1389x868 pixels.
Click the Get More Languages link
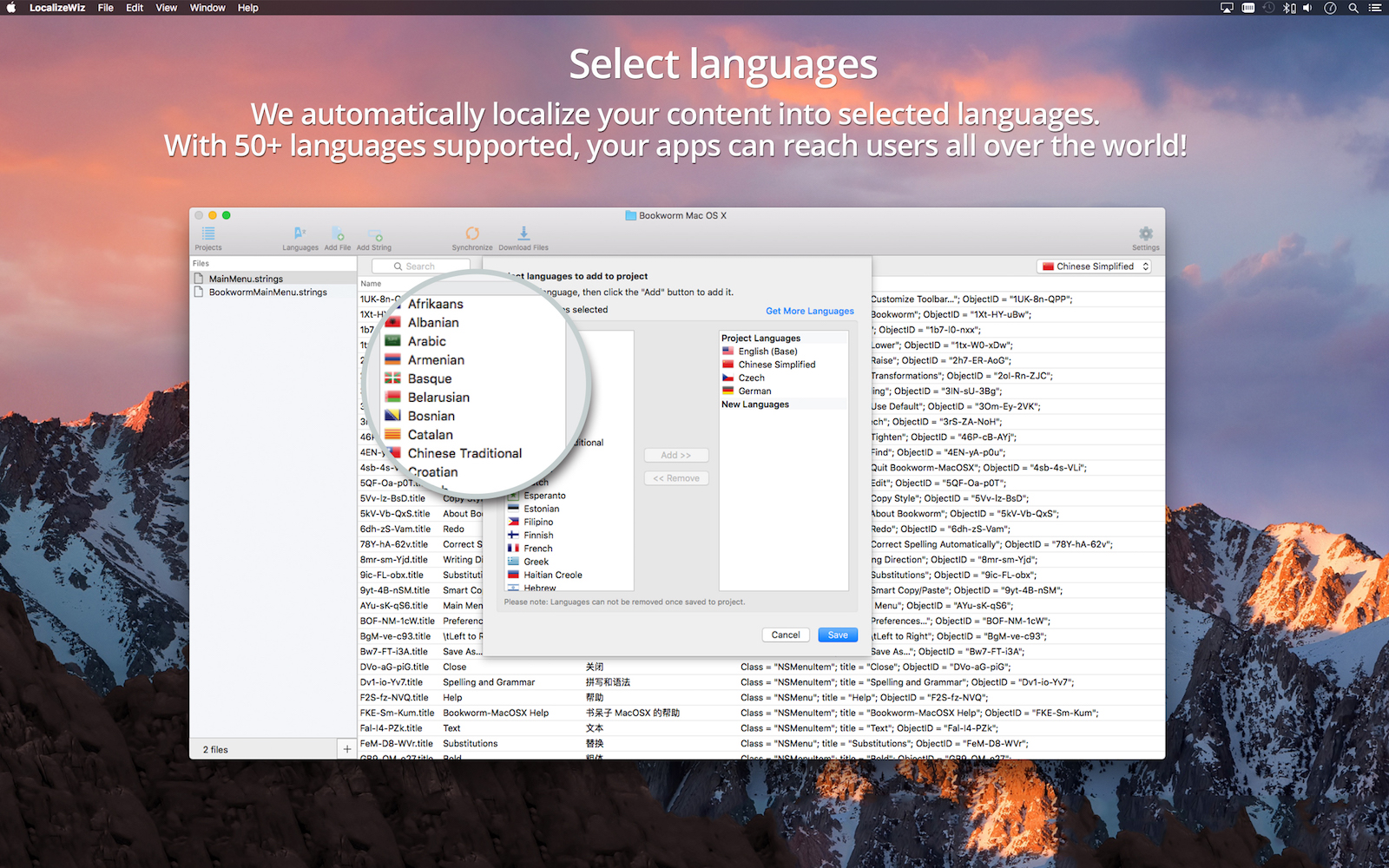pyautogui.click(x=809, y=311)
